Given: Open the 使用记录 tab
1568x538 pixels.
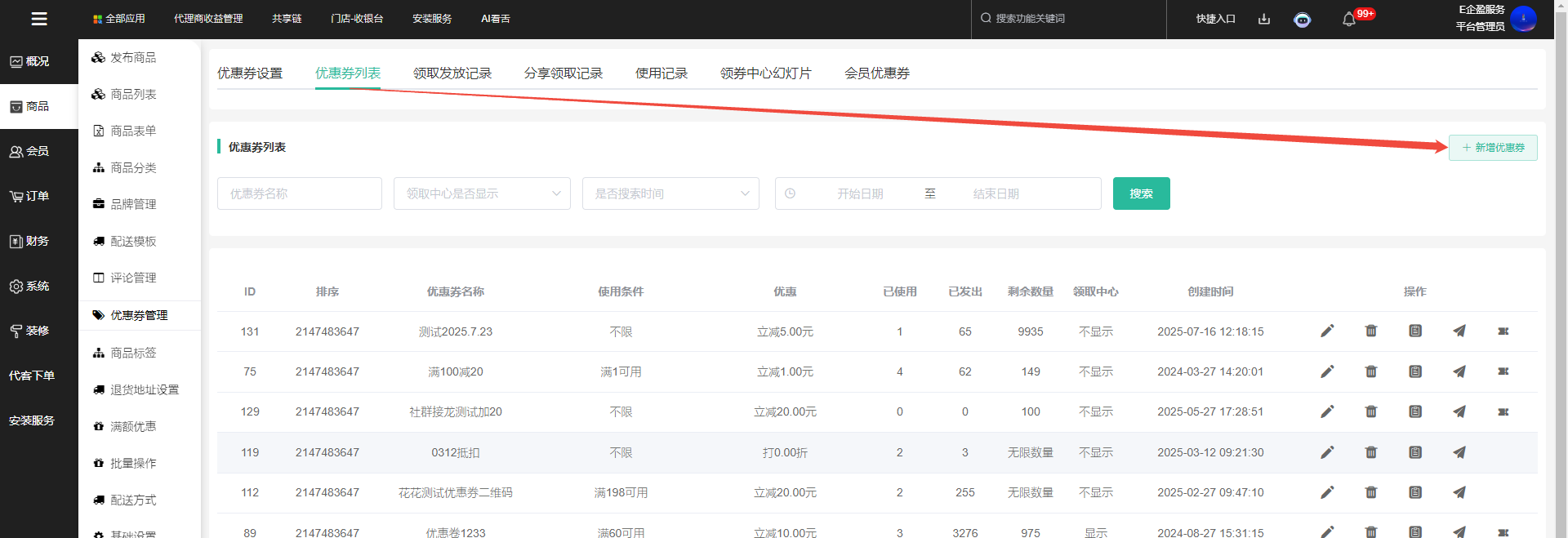Looking at the screenshot, I should click(661, 73).
